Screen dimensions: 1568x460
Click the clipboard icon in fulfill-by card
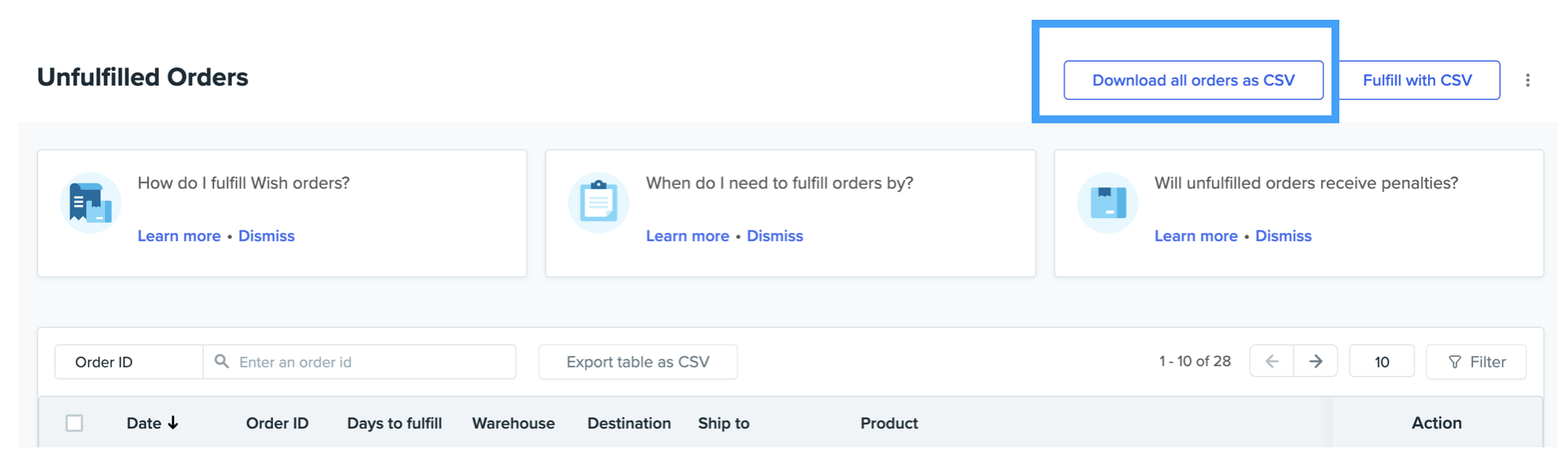pyautogui.click(x=599, y=203)
